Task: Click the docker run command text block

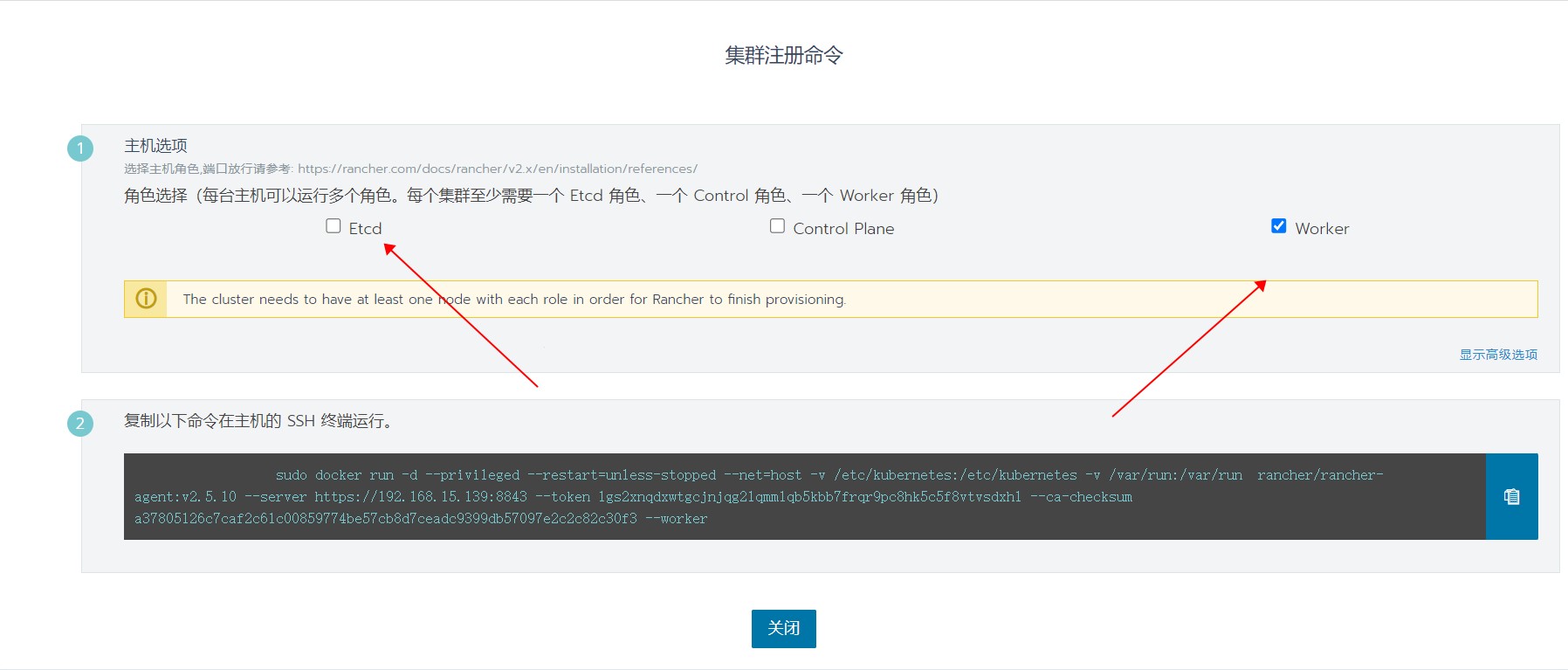Action: click(x=805, y=496)
